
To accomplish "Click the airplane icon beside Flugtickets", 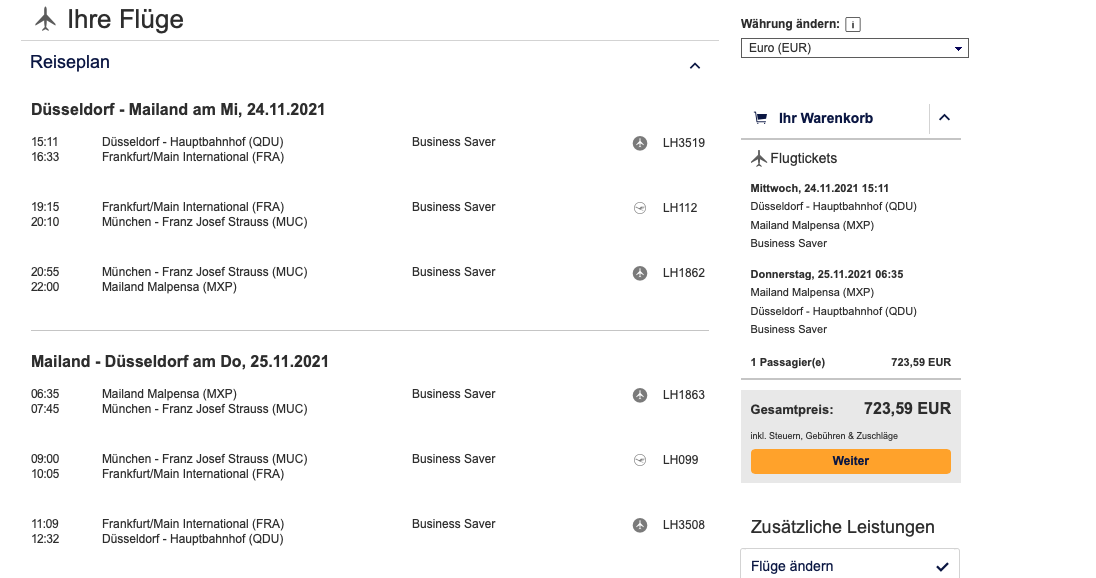I will [758, 158].
